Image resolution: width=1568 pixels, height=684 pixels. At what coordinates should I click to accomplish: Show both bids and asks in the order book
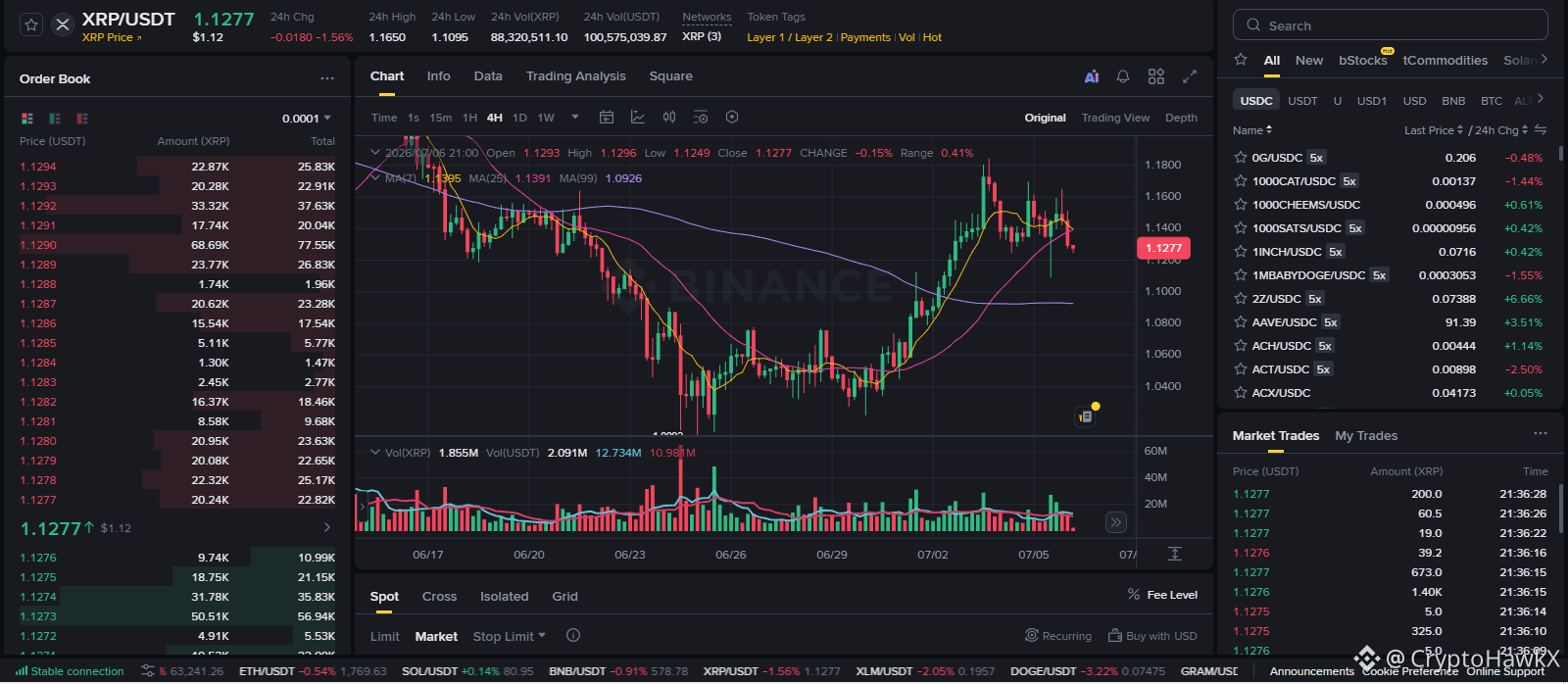(x=27, y=119)
